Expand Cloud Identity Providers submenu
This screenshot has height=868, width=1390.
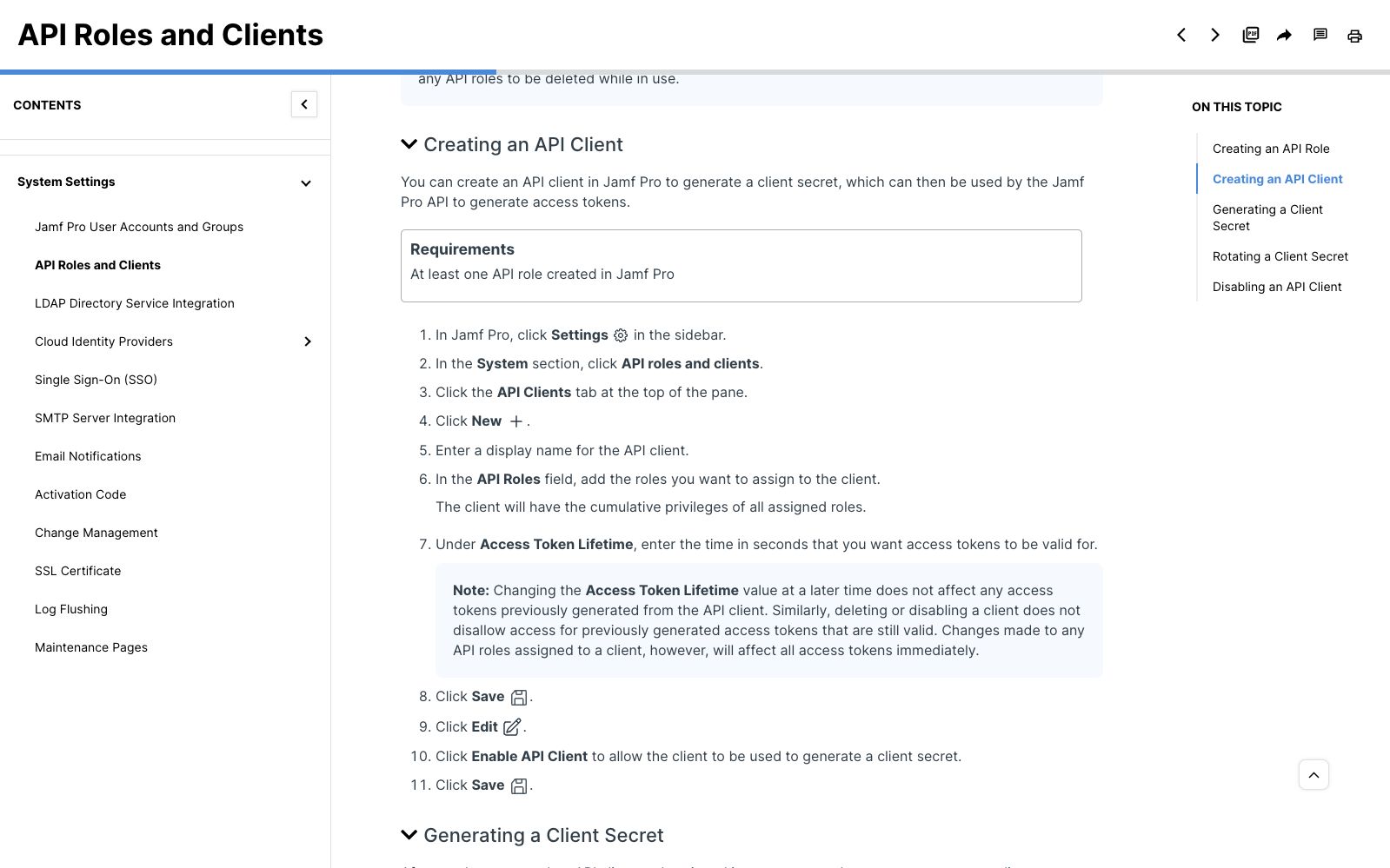308,341
